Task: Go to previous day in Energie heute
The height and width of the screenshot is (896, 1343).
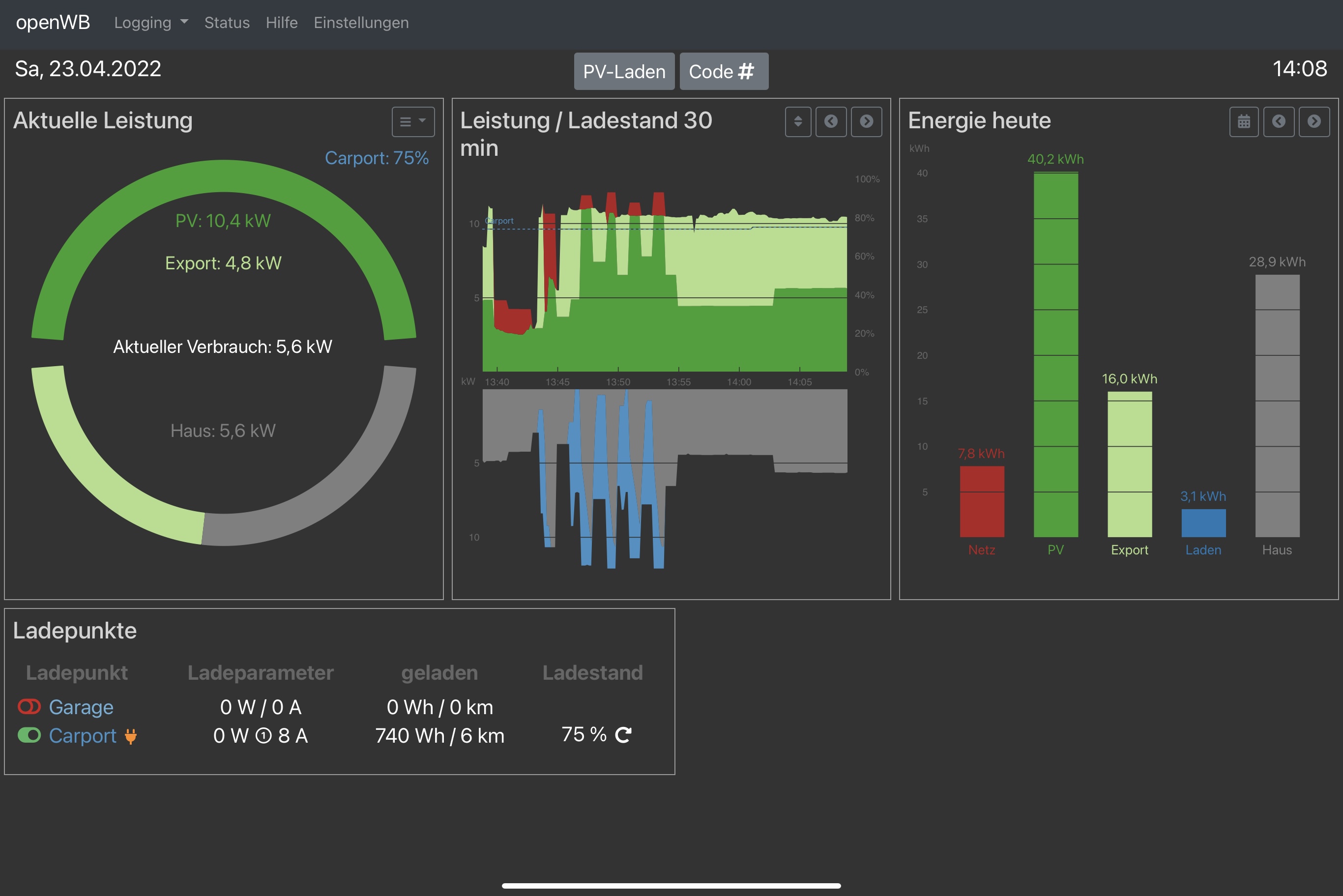Action: (1279, 121)
